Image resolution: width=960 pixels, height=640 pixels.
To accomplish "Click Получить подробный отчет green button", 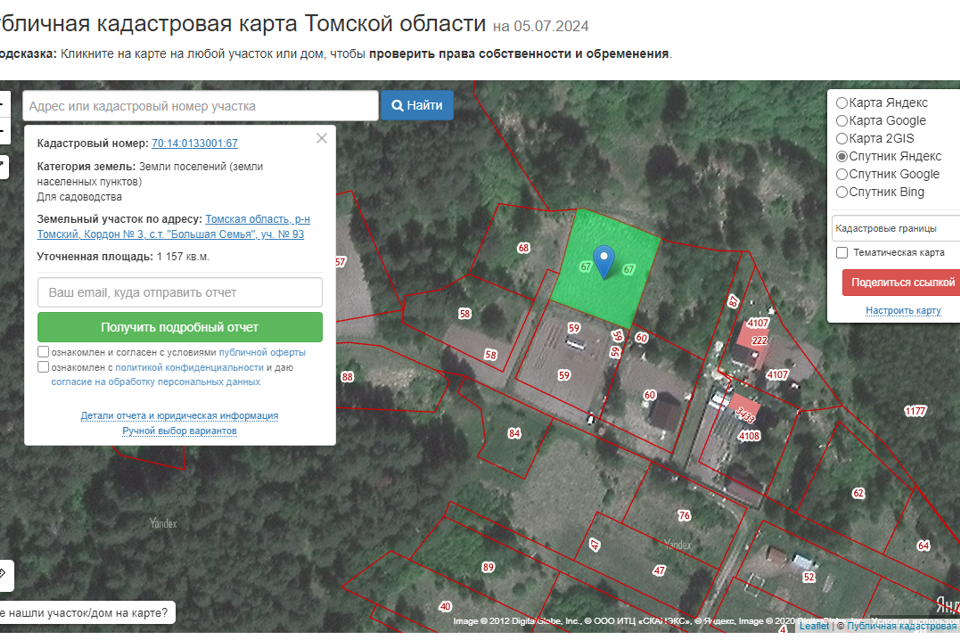I will point(180,327).
